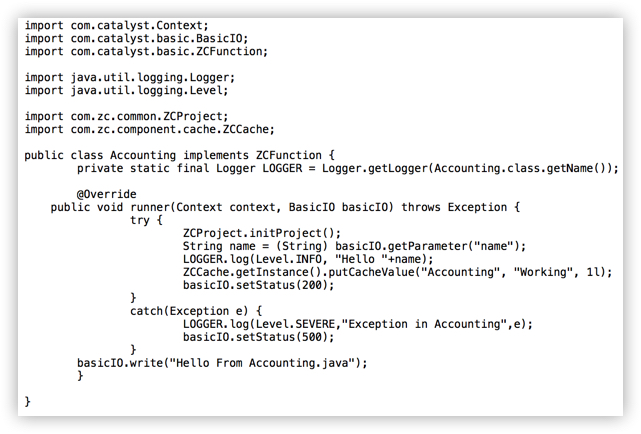Screen dimensions: 641x434
Task: Place cursor on BasicIO import statement
Action: tap(137, 39)
